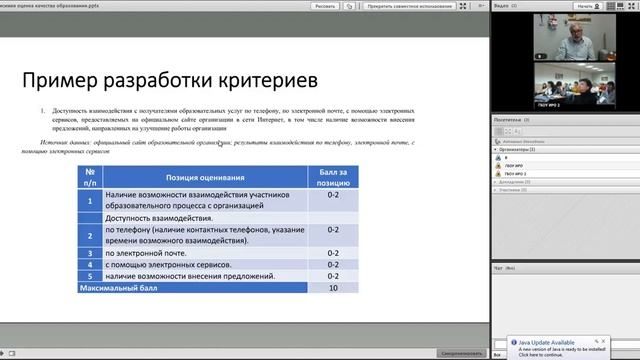Open attendee status view icon
This screenshot has height=360, width=640.
click(x=518, y=131)
